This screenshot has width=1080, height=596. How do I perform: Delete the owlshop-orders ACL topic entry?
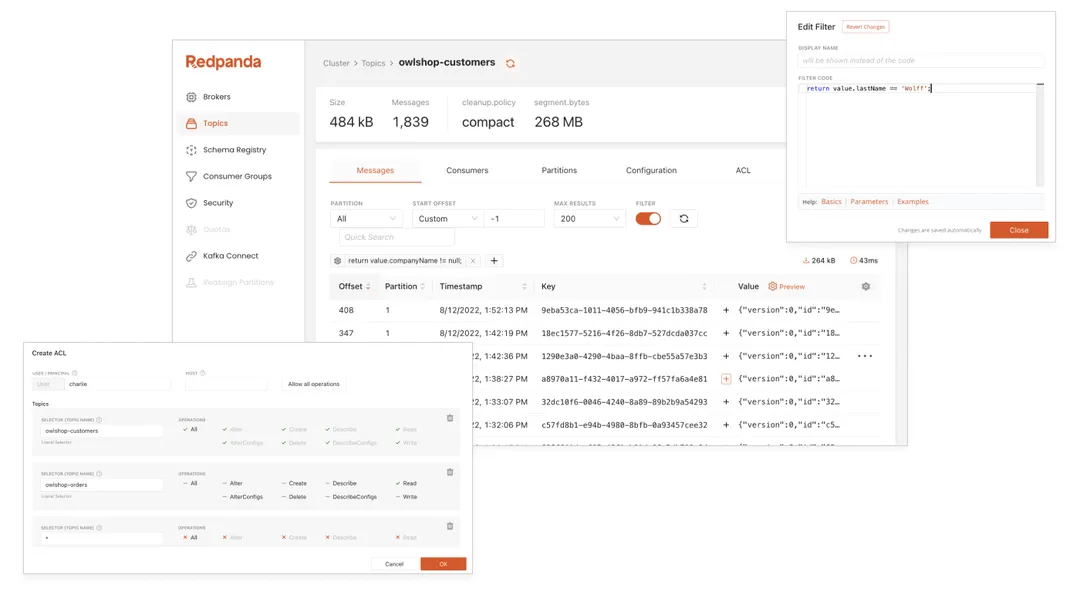[450, 472]
